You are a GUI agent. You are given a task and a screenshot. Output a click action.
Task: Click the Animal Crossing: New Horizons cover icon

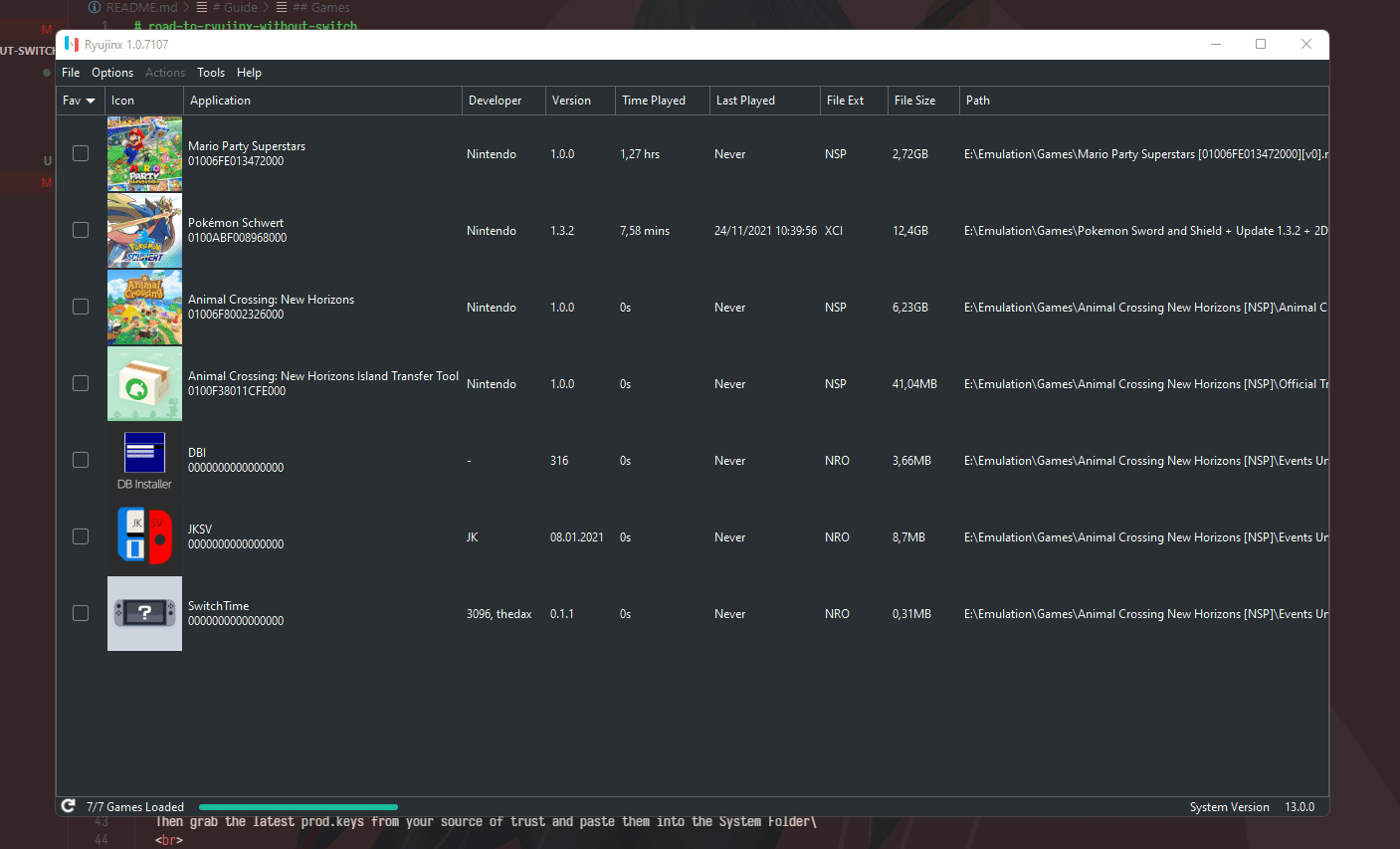click(144, 307)
